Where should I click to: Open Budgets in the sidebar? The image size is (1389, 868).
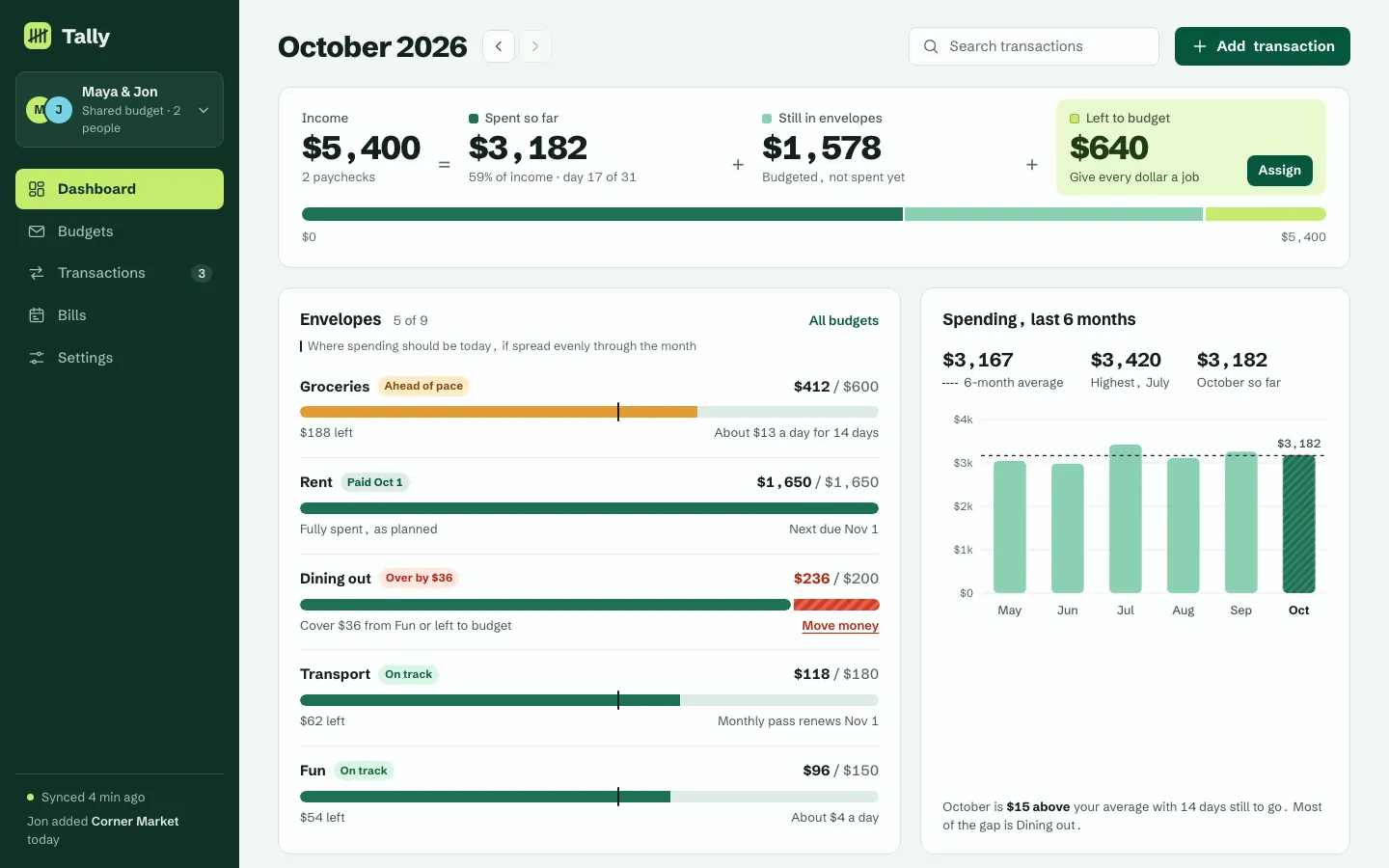coord(120,231)
